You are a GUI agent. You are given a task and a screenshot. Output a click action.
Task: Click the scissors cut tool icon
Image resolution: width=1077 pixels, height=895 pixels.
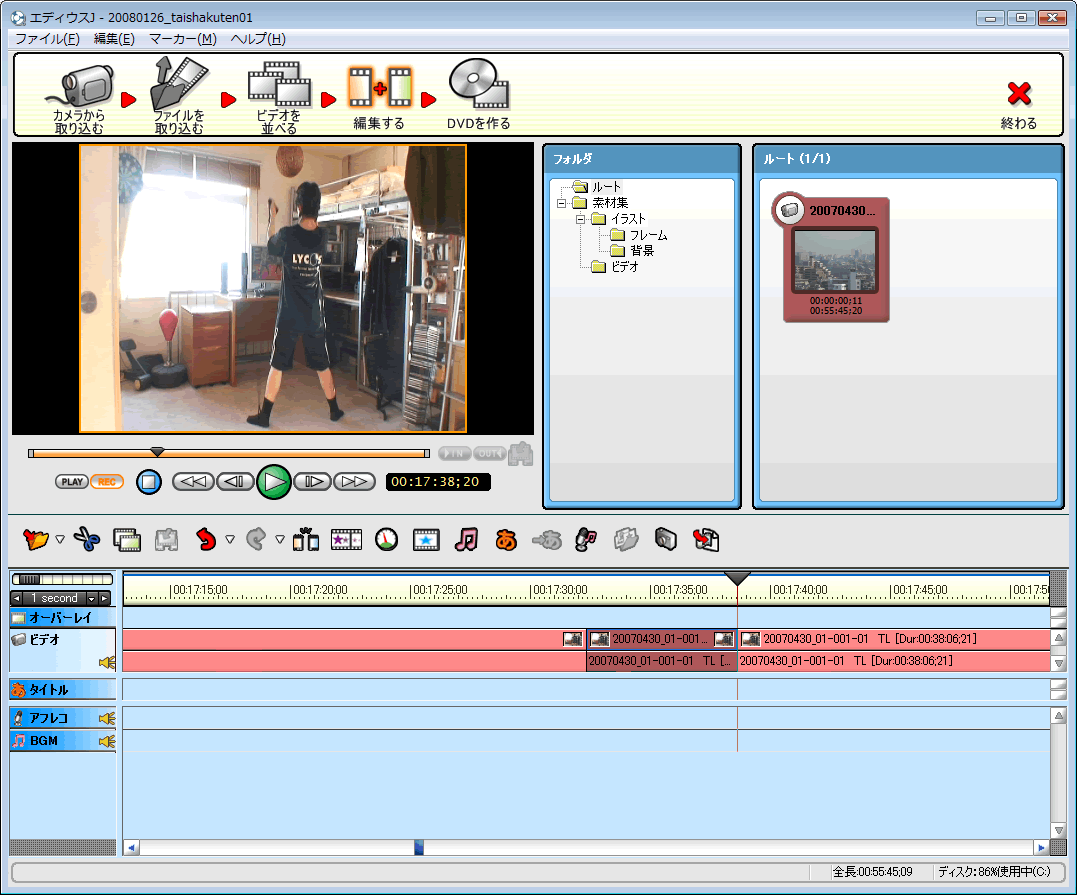point(87,540)
